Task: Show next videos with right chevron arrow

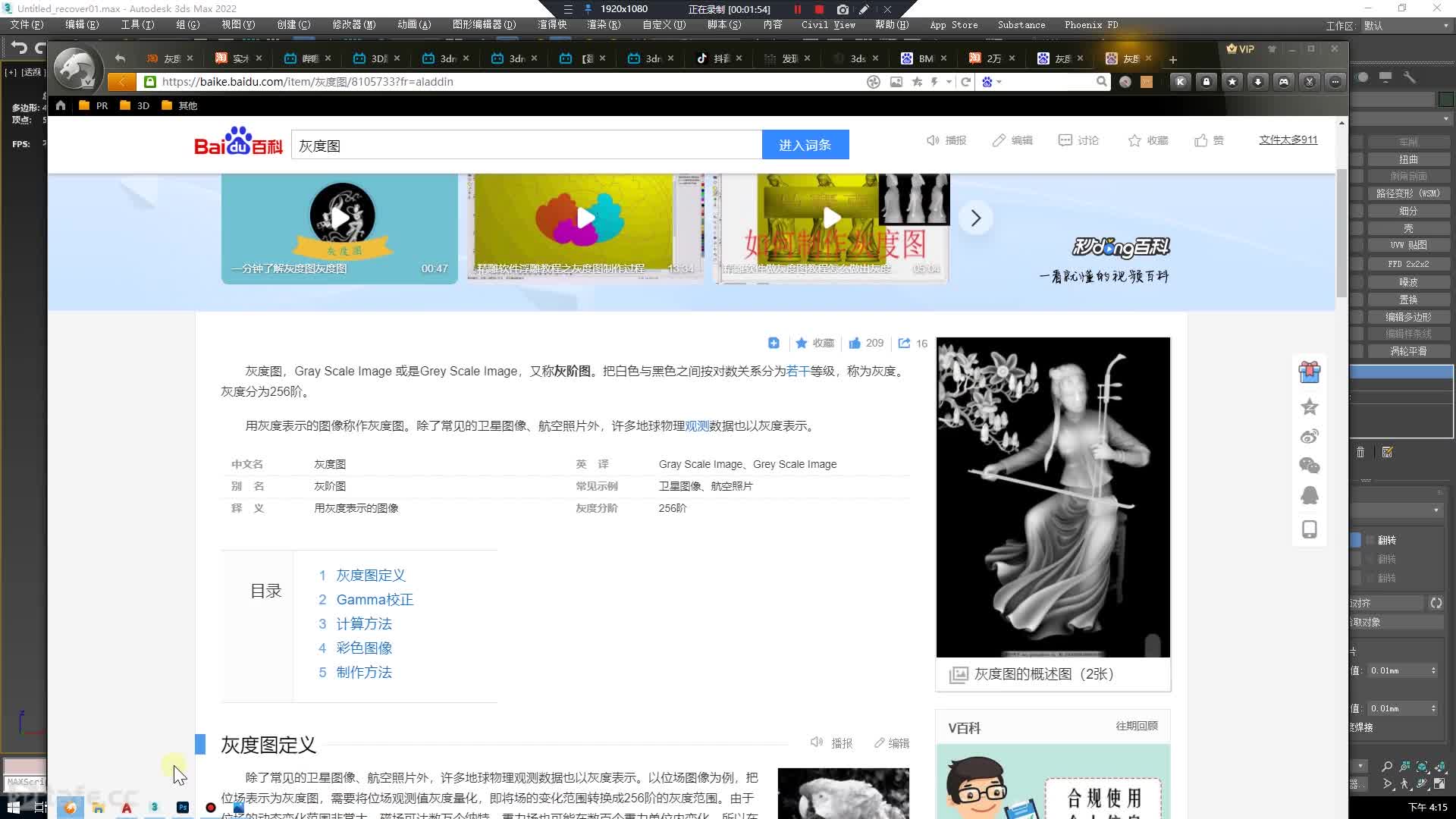Action: 976,218
